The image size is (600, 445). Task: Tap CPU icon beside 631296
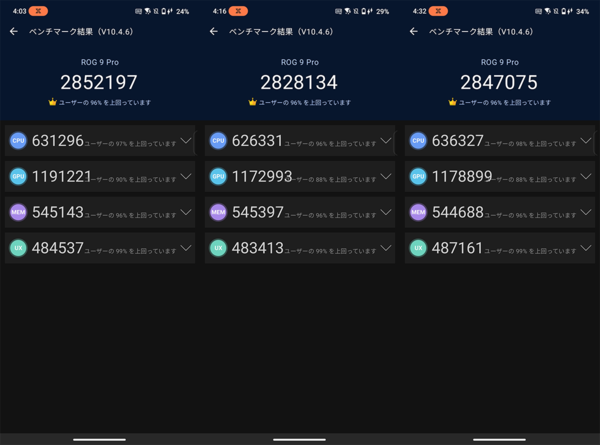(18, 141)
